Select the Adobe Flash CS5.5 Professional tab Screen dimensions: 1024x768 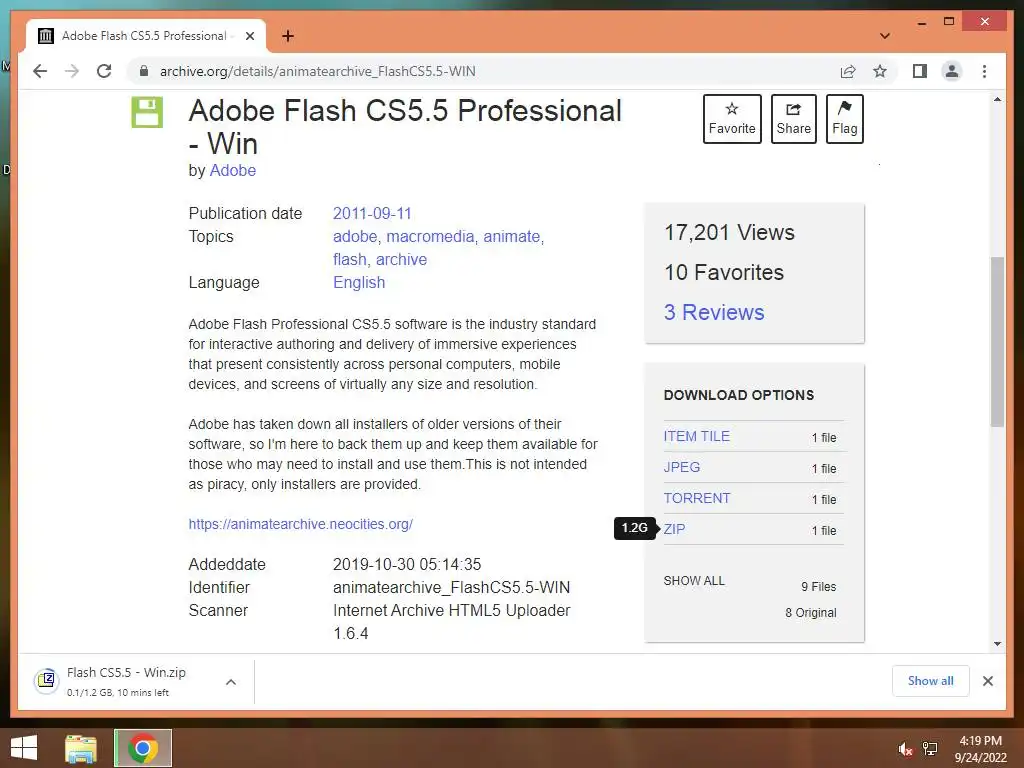pyautogui.click(x=146, y=36)
